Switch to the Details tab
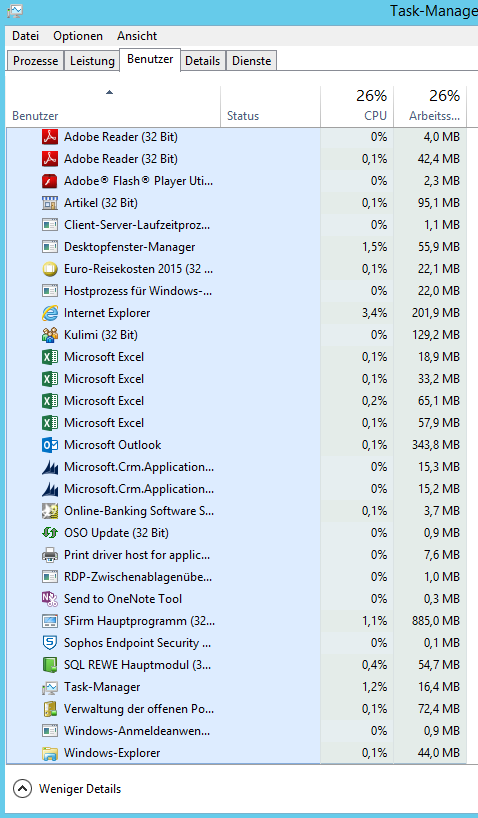This screenshot has height=818, width=478. click(202, 61)
